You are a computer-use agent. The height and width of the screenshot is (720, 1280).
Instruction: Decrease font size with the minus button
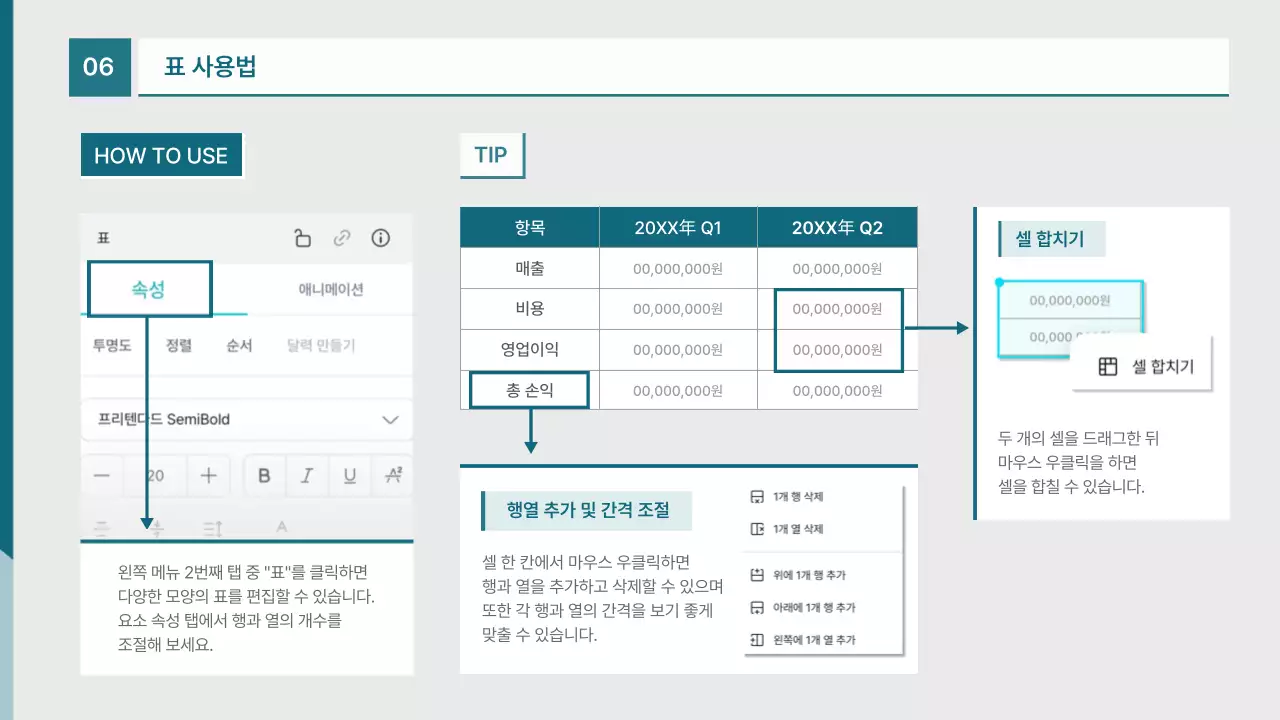coord(101,476)
